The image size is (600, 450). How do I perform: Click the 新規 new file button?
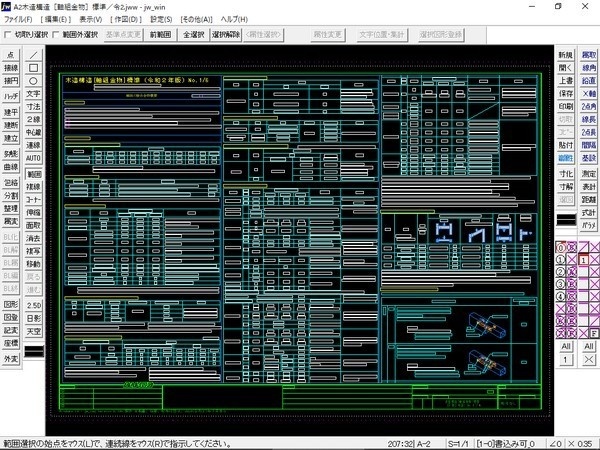coord(566,55)
